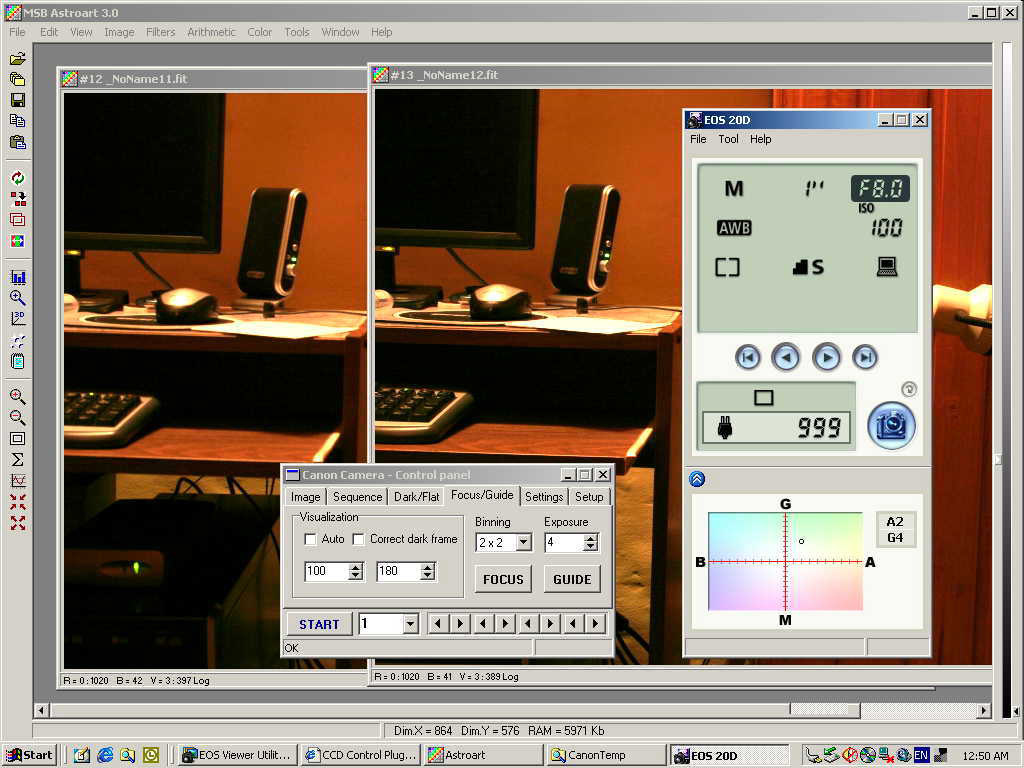This screenshot has height=768, width=1024.
Task: Click the Paste clipboard icon
Action: click(x=18, y=142)
